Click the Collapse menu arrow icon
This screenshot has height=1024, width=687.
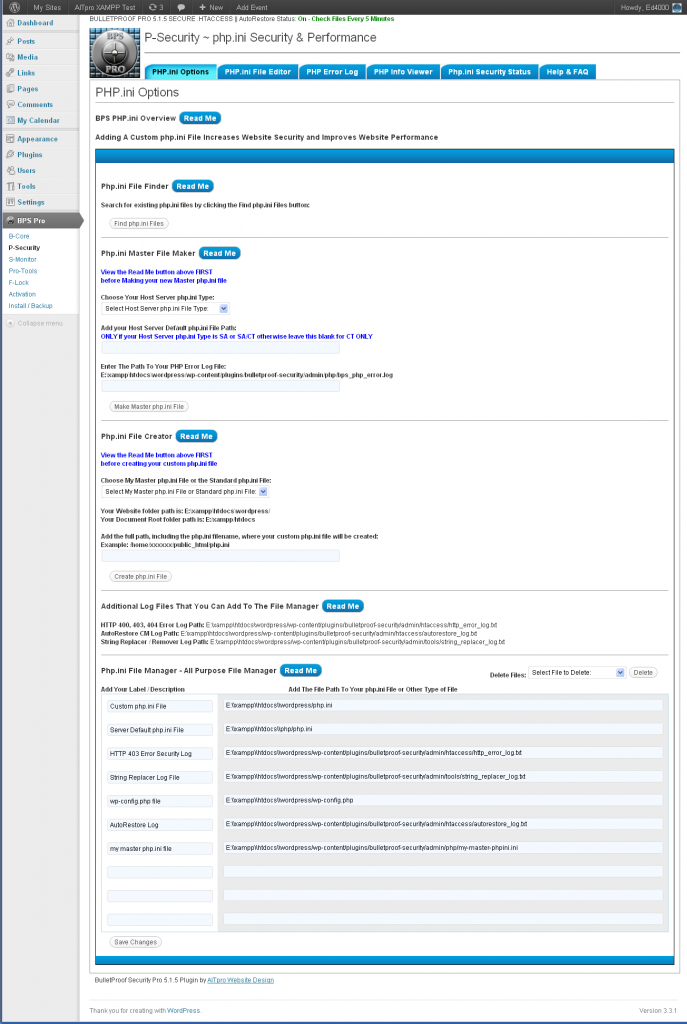click(x=10, y=323)
